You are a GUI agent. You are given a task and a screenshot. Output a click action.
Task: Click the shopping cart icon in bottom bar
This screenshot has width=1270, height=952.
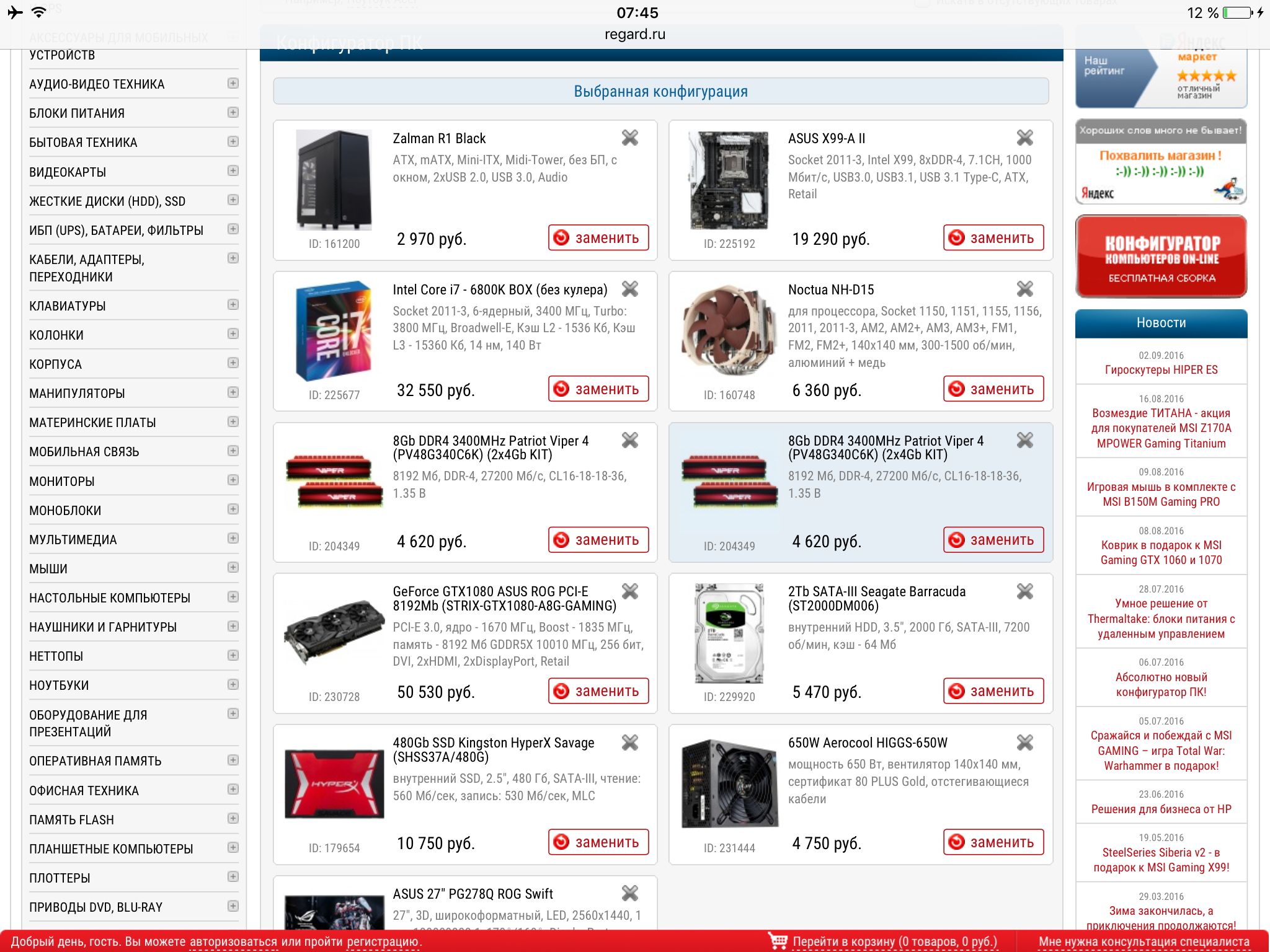[778, 941]
